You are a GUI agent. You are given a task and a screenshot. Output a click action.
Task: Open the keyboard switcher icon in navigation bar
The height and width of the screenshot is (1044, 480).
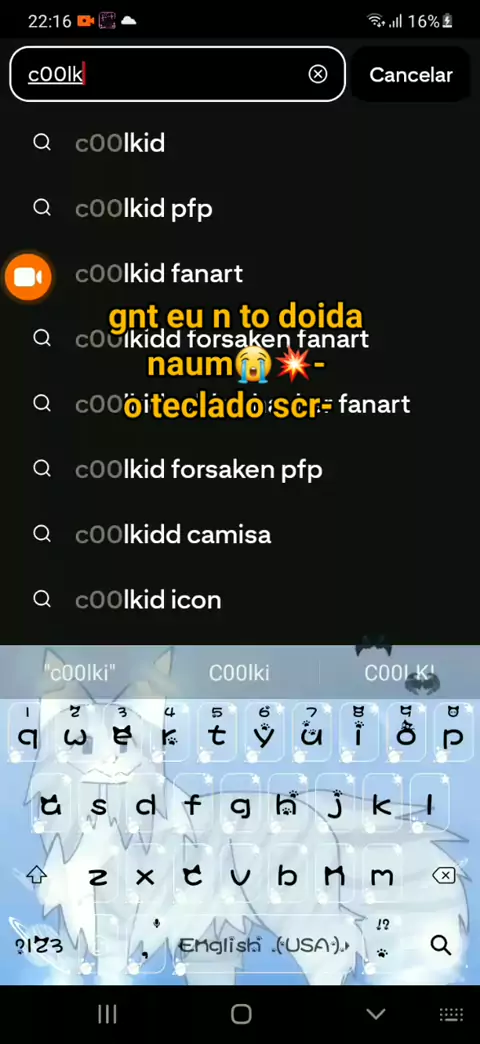(x=451, y=1014)
